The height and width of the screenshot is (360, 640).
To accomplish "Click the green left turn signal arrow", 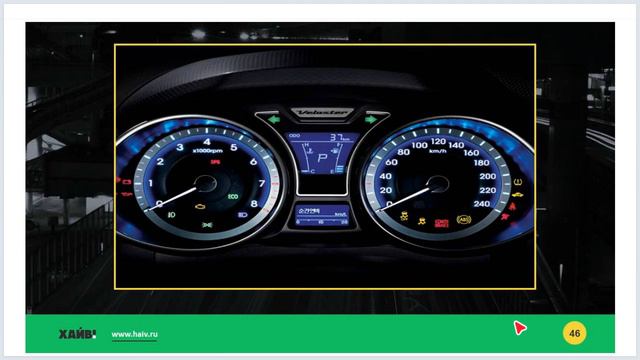I will pos(274,120).
